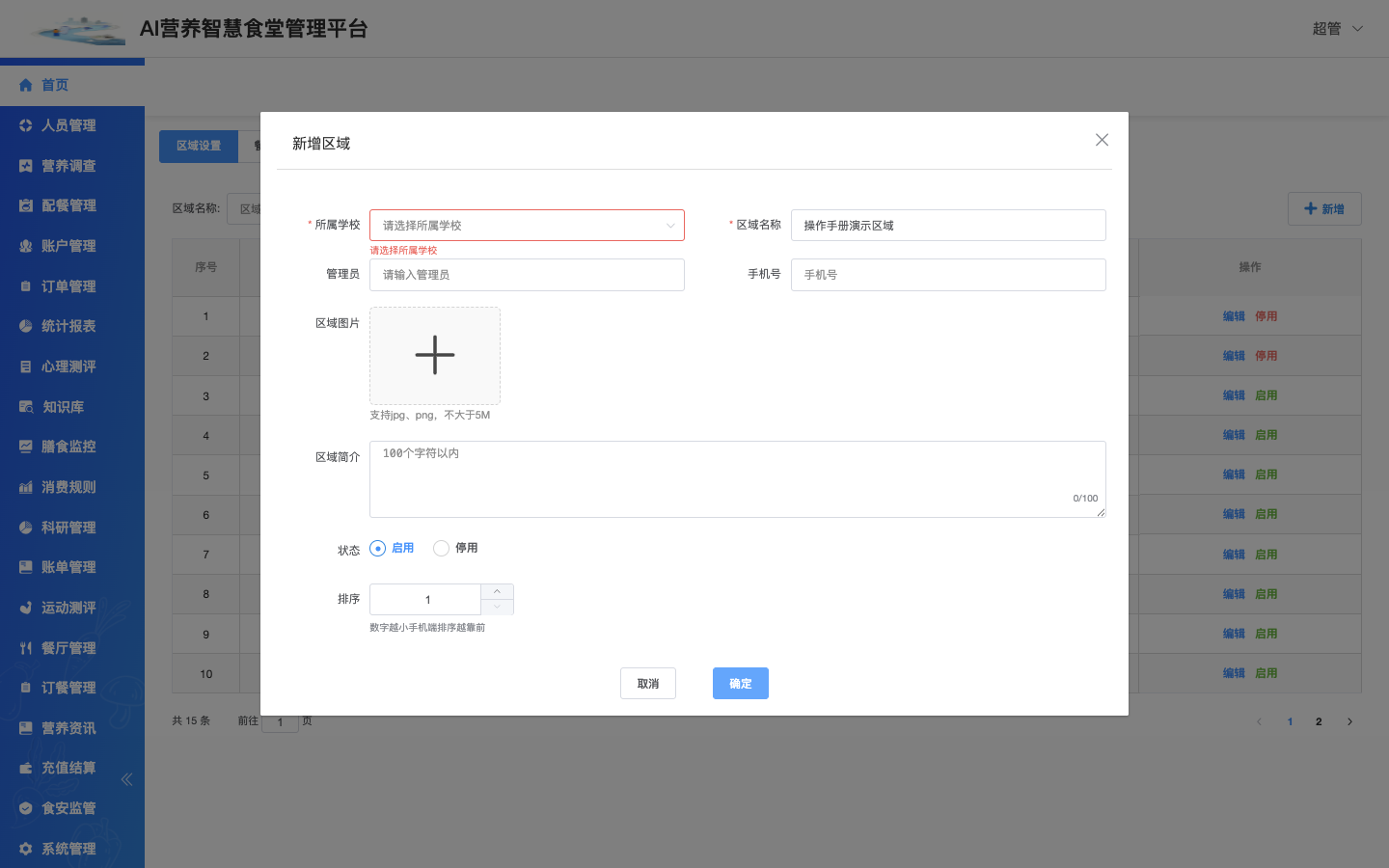
Task: Click the 心理测评 sidebar icon
Action: pyautogui.click(x=26, y=366)
